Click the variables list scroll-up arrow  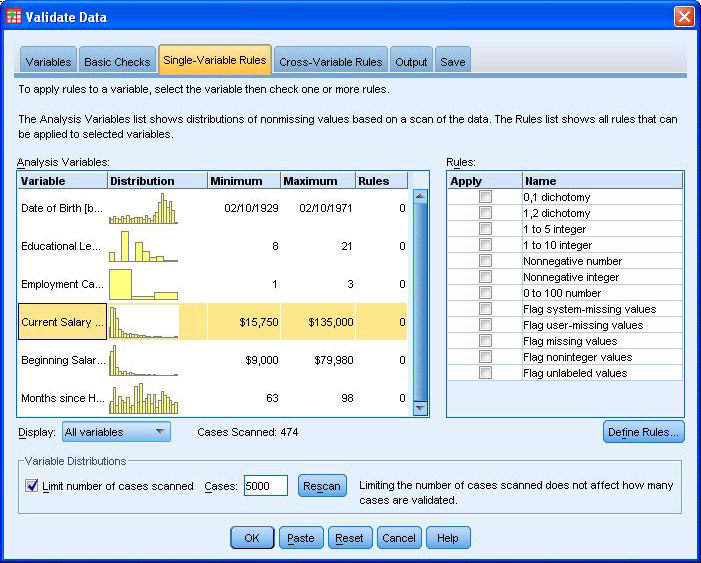tap(420, 196)
